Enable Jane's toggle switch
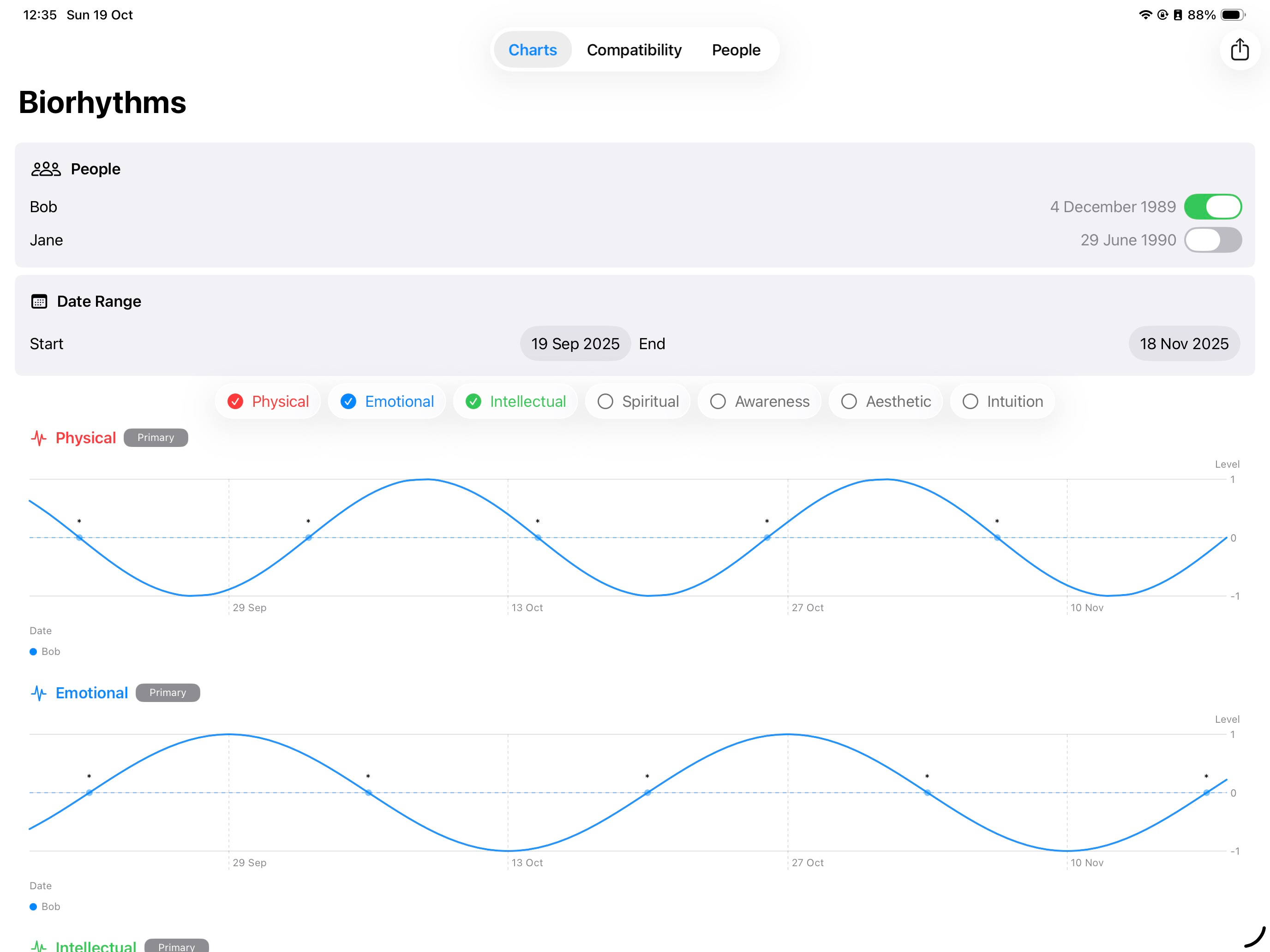The image size is (1270, 952). (1213, 240)
